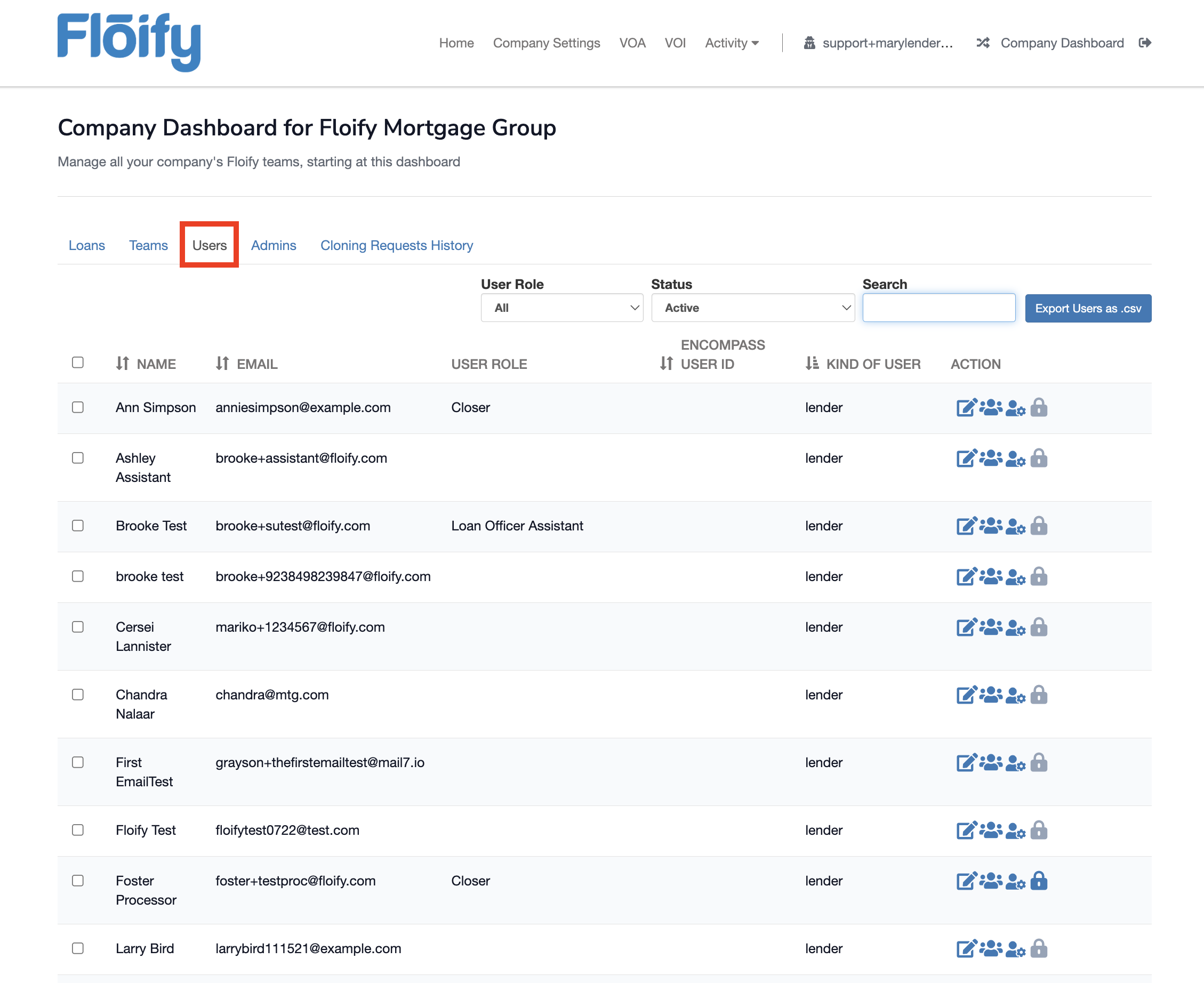The height and width of the screenshot is (983, 1204).
Task: Check the select-all checkbox in table header
Action: (78, 362)
